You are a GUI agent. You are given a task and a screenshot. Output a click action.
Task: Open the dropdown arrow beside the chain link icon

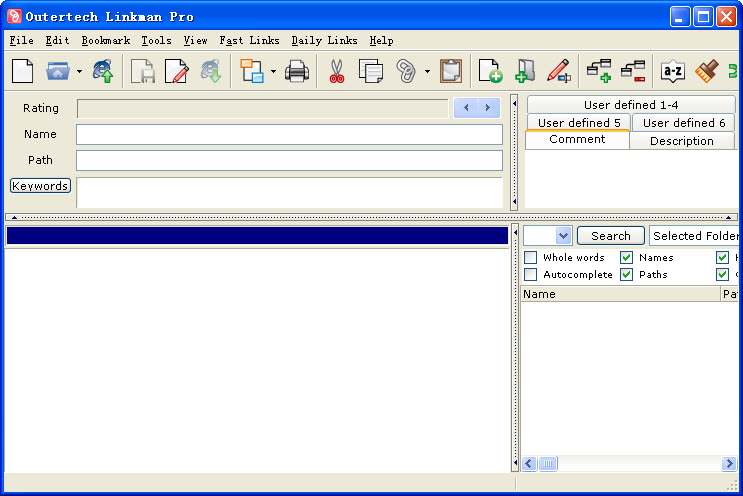[x=427, y=72]
